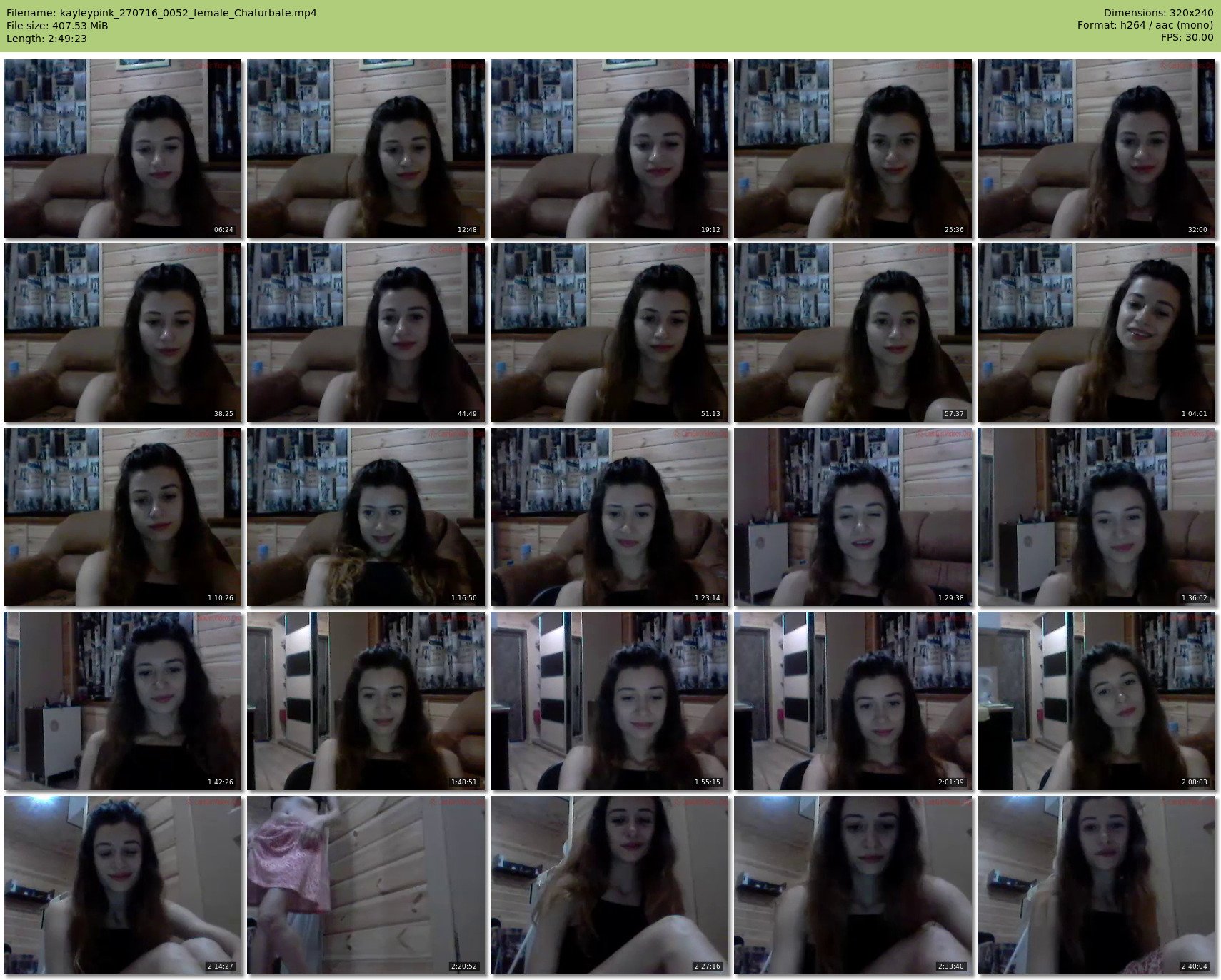Screen dimensions: 1221x980
Task: Open the 1:23:14 thumbnail
Action: 610,517
